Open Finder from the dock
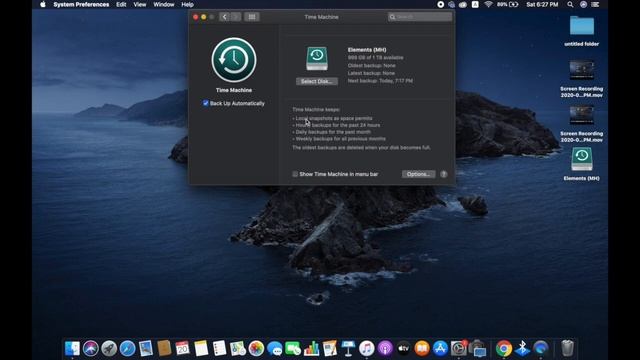This screenshot has height=360, width=640. click(72, 349)
